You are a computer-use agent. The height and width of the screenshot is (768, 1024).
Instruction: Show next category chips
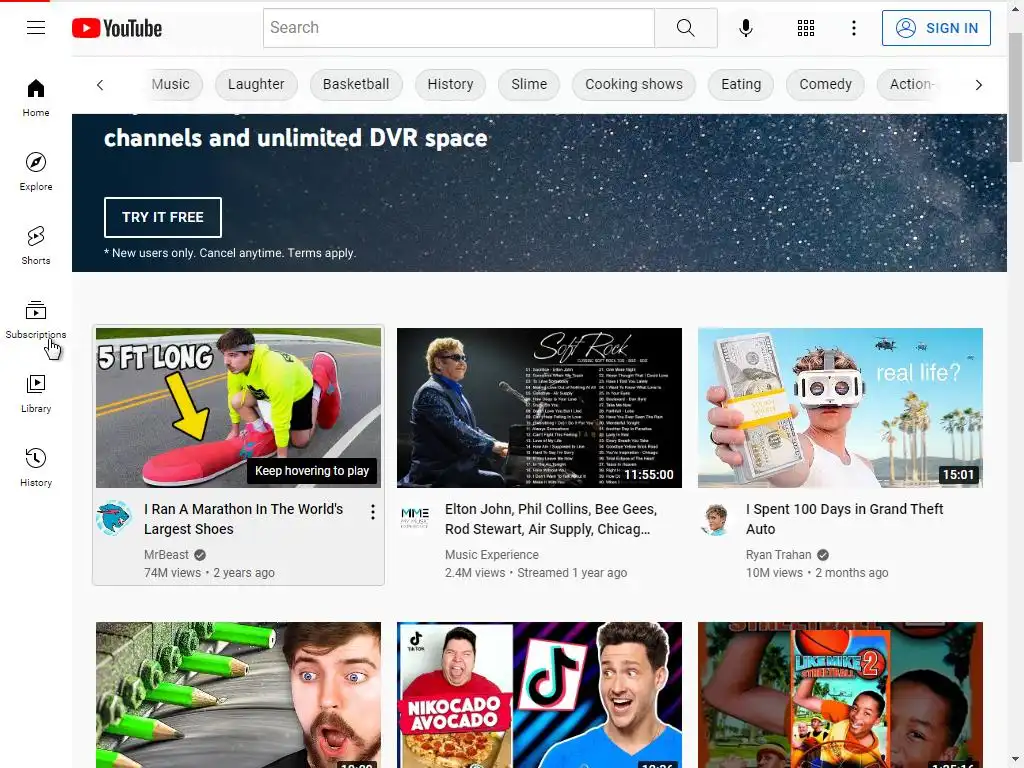tap(978, 85)
